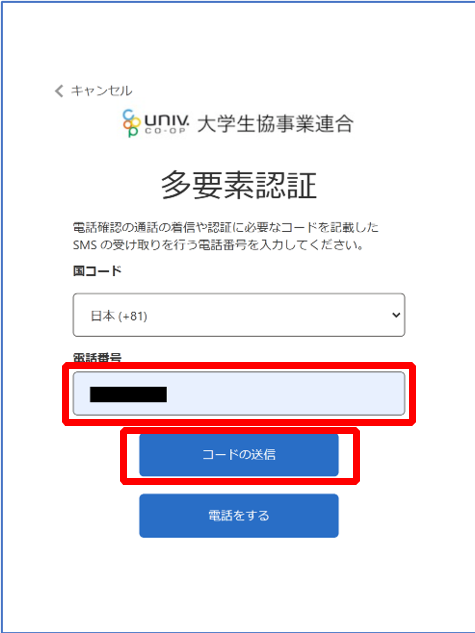Send the SMS code with コードの送信
Viewport: 475px width, 633px height.
(239, 455)
